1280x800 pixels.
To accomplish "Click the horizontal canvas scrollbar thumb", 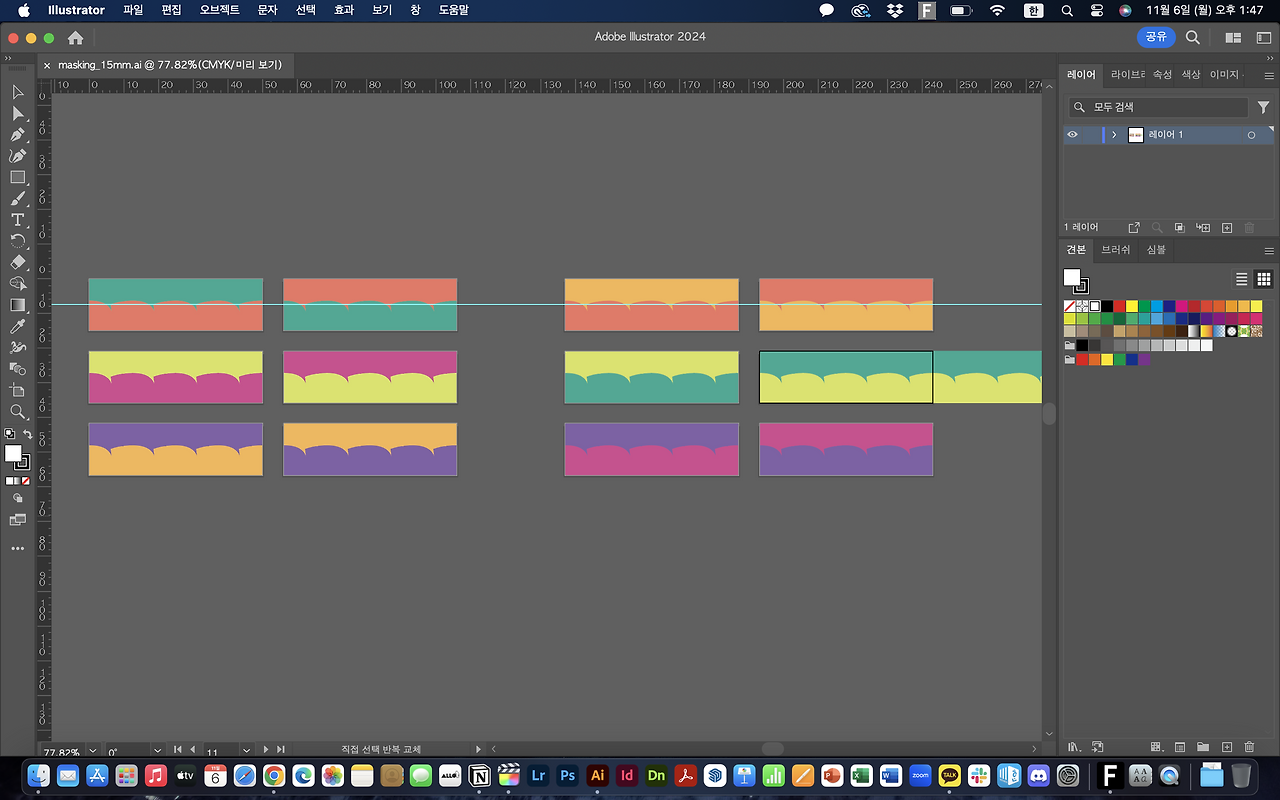I will 773,749.
